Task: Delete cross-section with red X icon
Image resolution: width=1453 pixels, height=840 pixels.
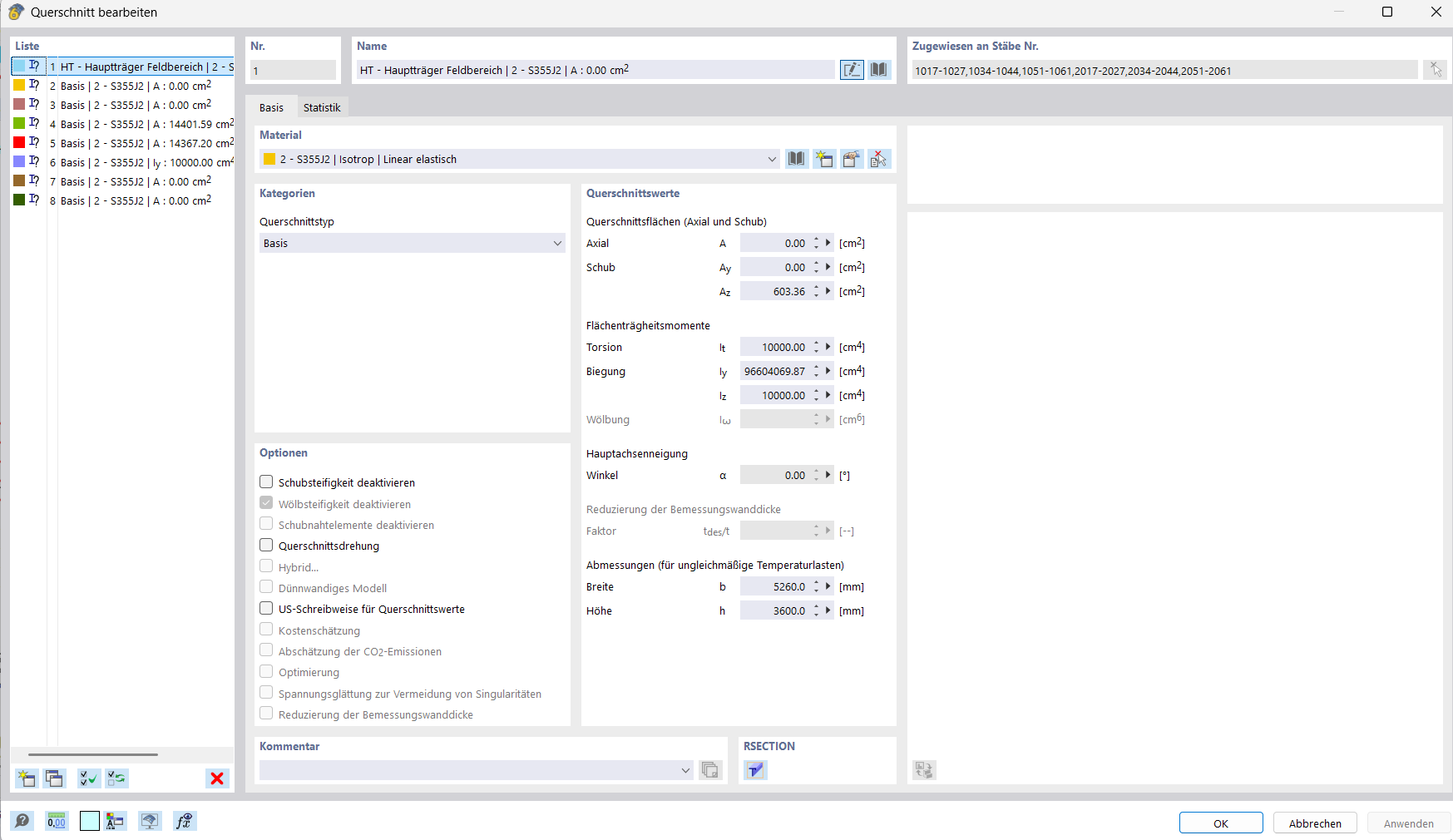Action: (x=217, y=778)
